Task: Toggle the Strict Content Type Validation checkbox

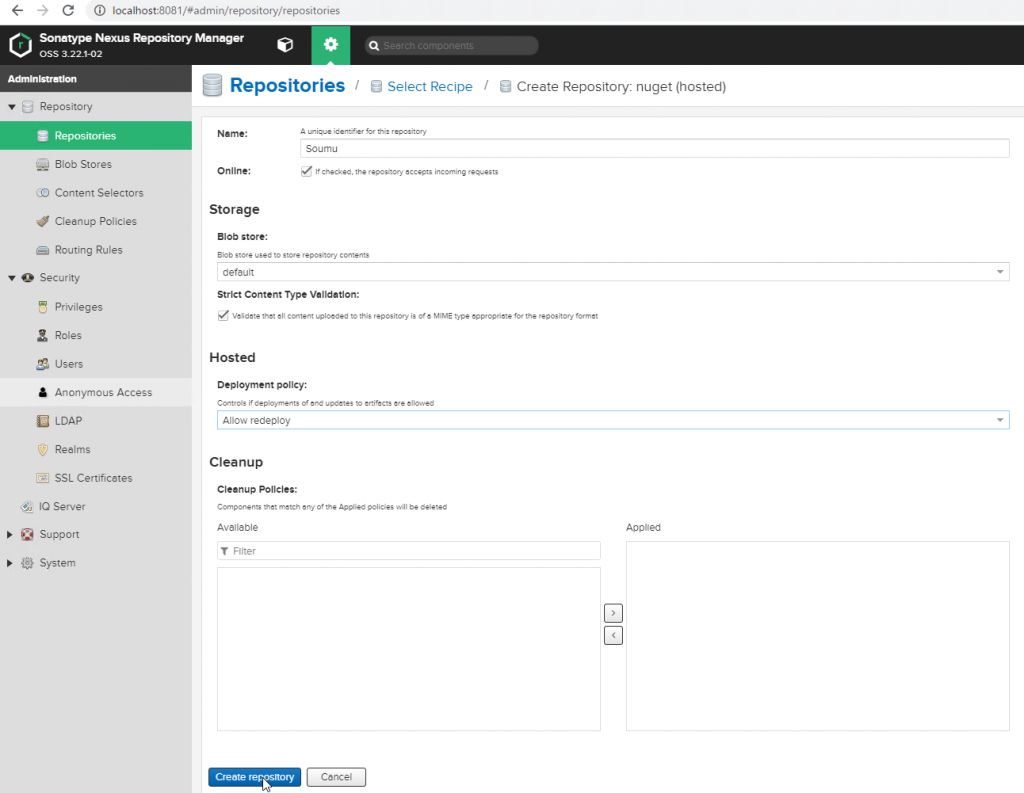Action: (223, 316)
